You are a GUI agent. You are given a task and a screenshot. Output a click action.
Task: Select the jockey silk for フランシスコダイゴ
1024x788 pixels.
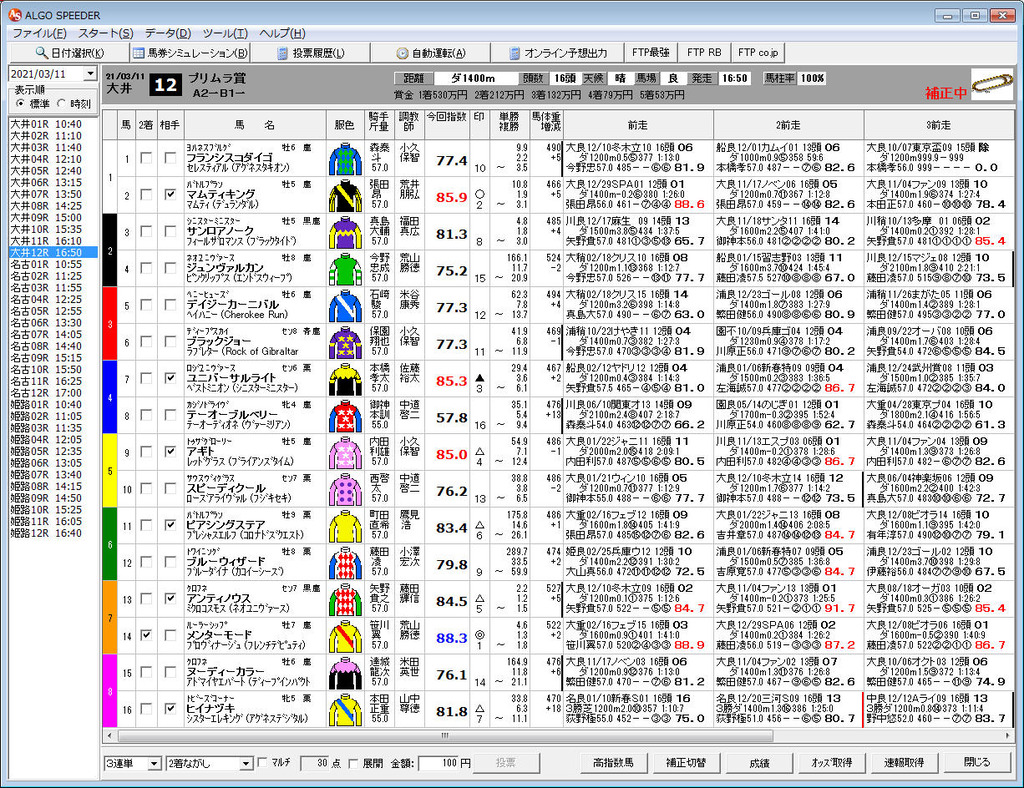point(345,159)
